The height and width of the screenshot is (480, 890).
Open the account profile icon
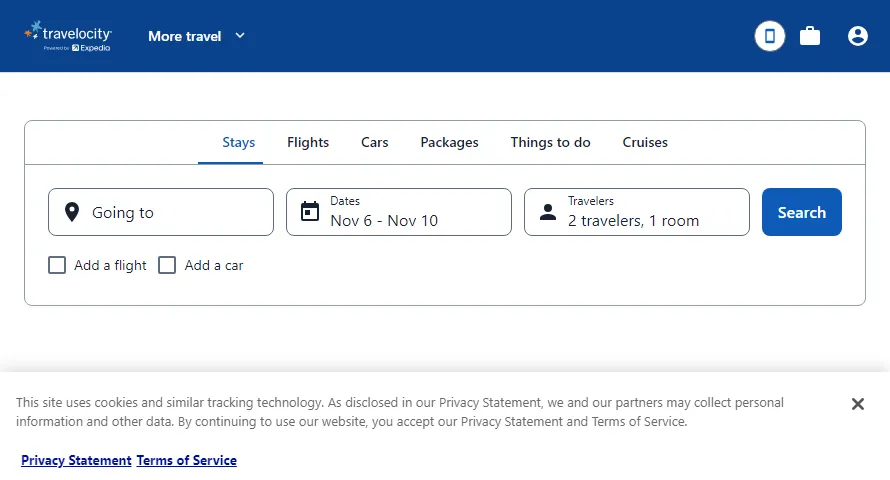858,36
